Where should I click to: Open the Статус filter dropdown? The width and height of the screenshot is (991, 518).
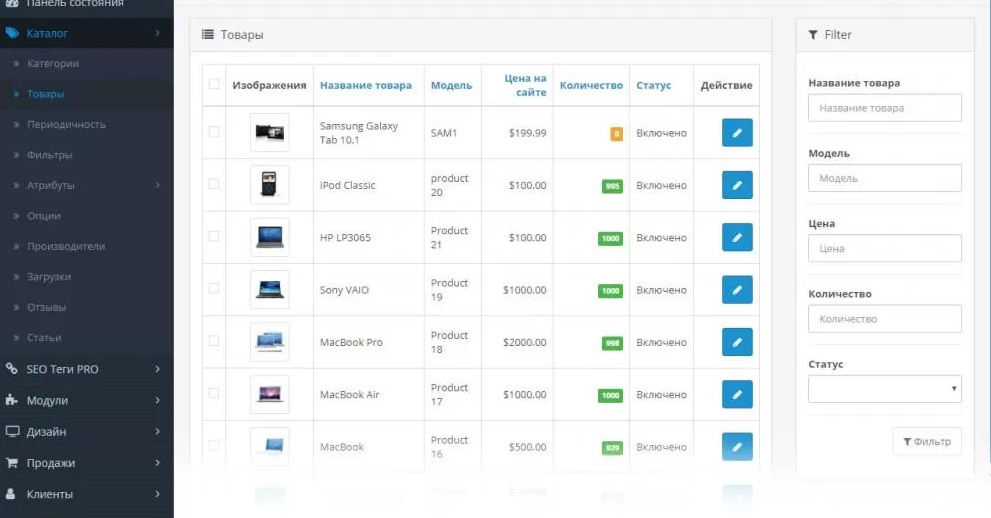click(x=884, y=389)
